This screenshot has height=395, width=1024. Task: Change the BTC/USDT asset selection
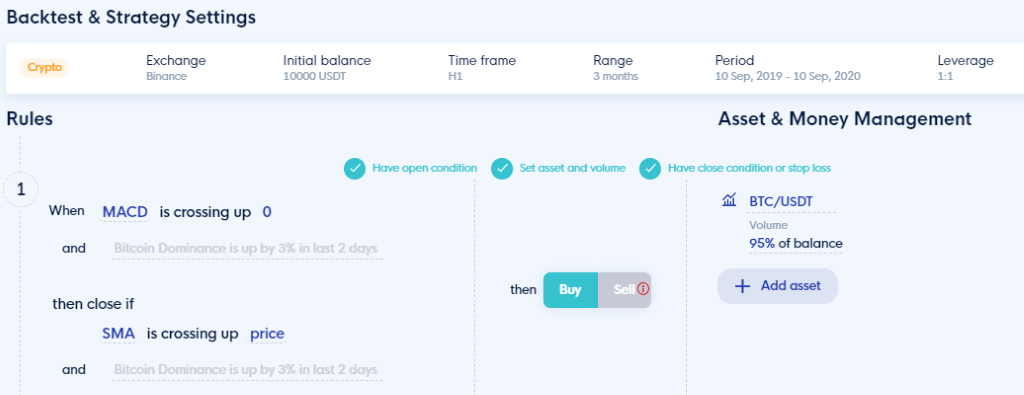tap(781, 202)
